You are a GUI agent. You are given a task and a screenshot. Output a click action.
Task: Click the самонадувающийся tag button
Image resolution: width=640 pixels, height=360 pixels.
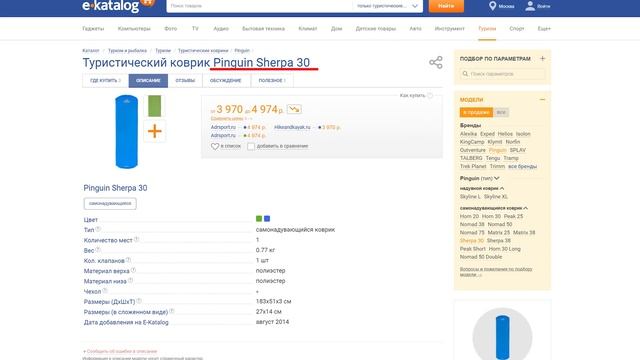(x=110, y=203)
